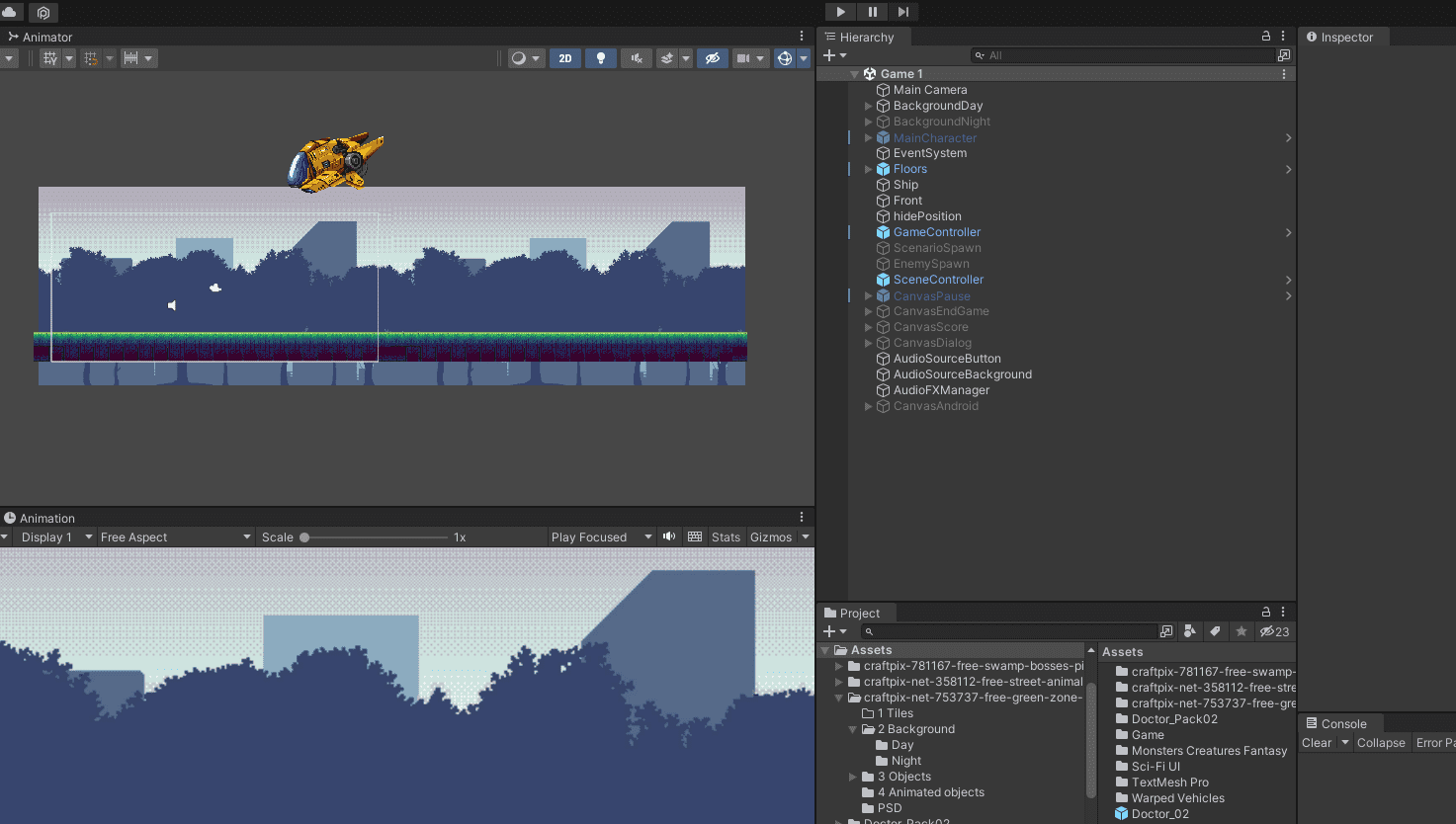Toggle 2D view mode in scene toolbar
The image size is (1456, 824).
[x=564, y=58]
